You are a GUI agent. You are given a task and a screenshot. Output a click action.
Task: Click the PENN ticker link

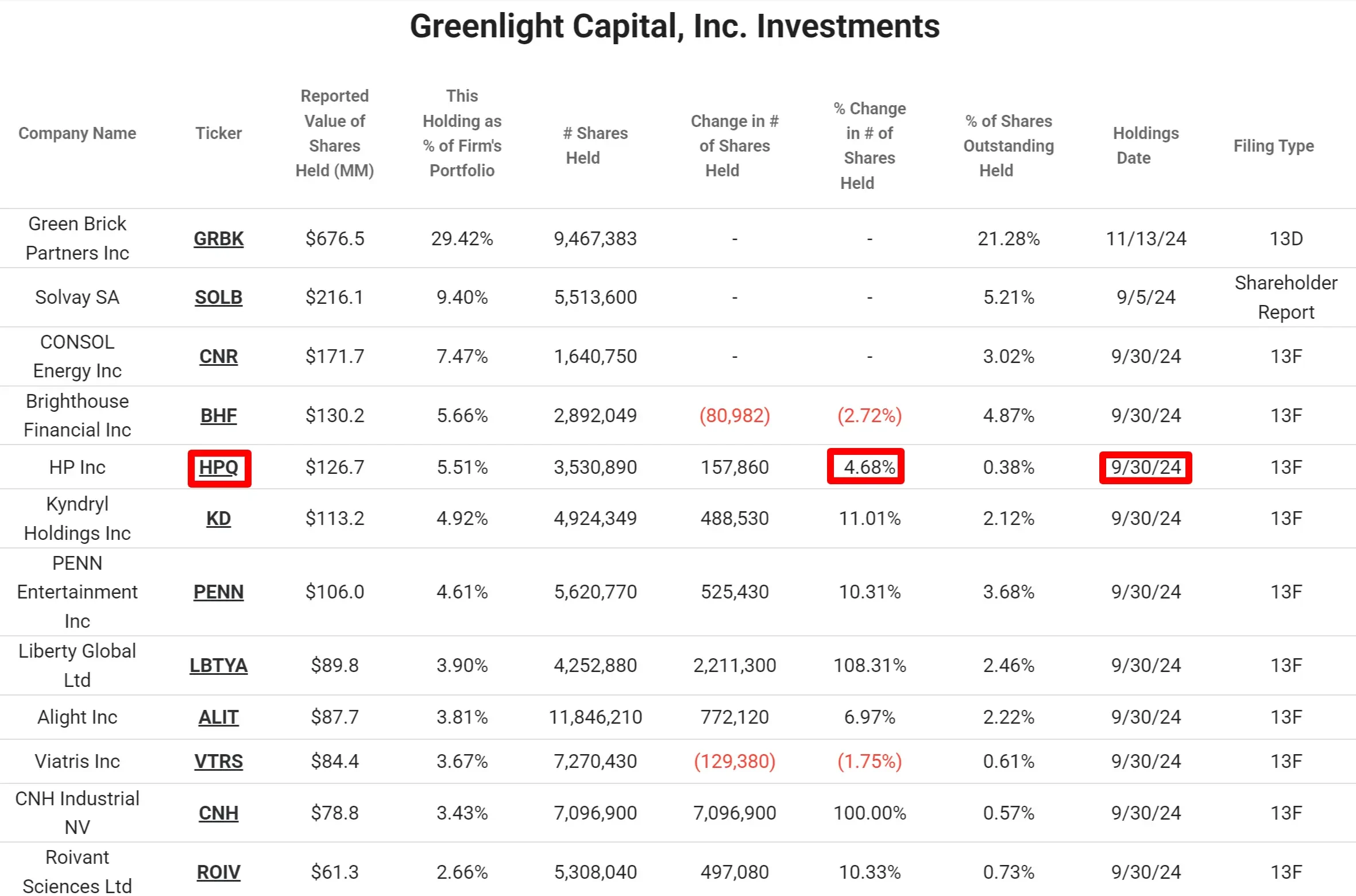pyautogui.click(x=218, y=592)
